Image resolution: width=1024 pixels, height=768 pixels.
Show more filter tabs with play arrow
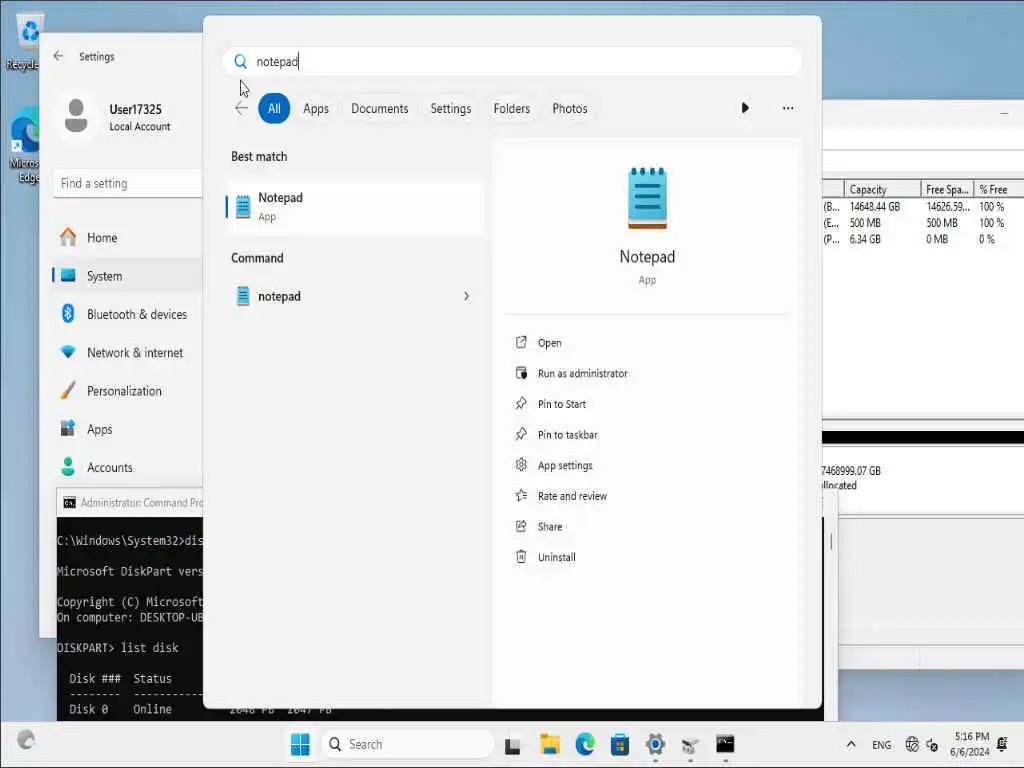click(x=745, y=108)
